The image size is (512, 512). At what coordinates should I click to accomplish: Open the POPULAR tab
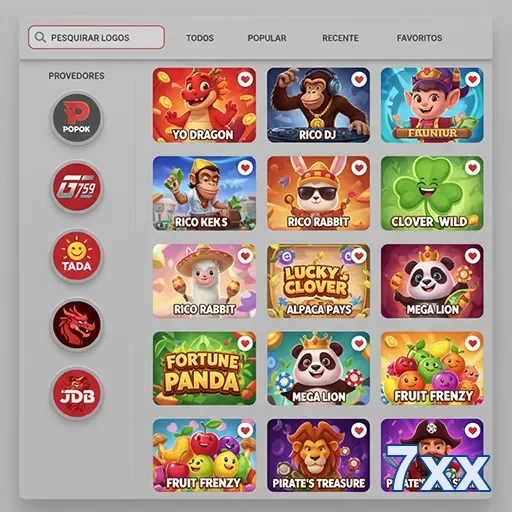coord(267,38)
